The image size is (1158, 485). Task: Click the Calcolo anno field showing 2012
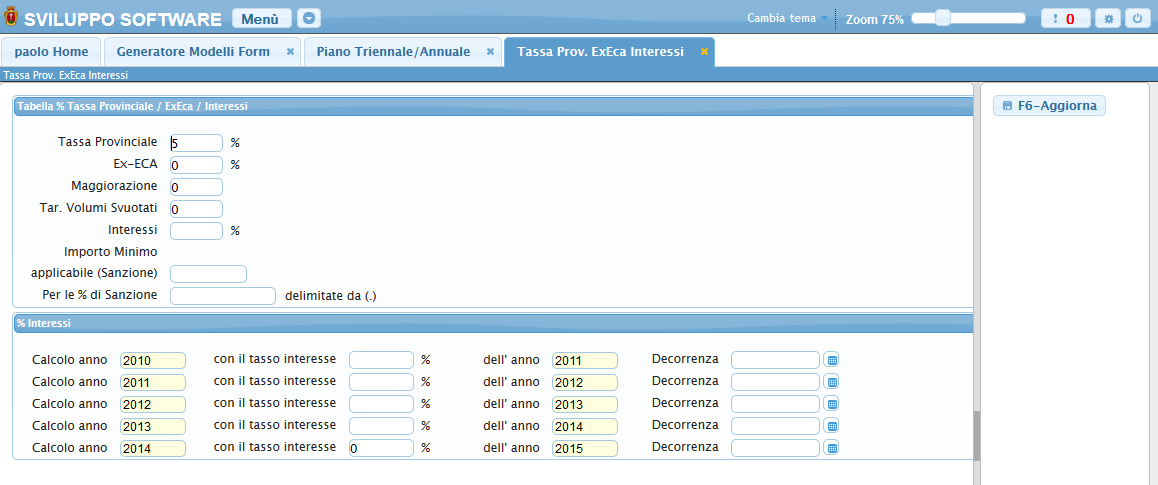coord(153,404)
